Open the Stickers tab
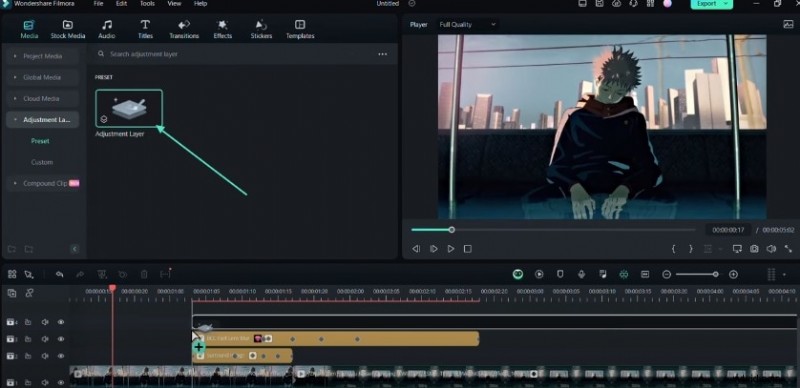Screen dimensions: 800x388 [x=261, y=30]
